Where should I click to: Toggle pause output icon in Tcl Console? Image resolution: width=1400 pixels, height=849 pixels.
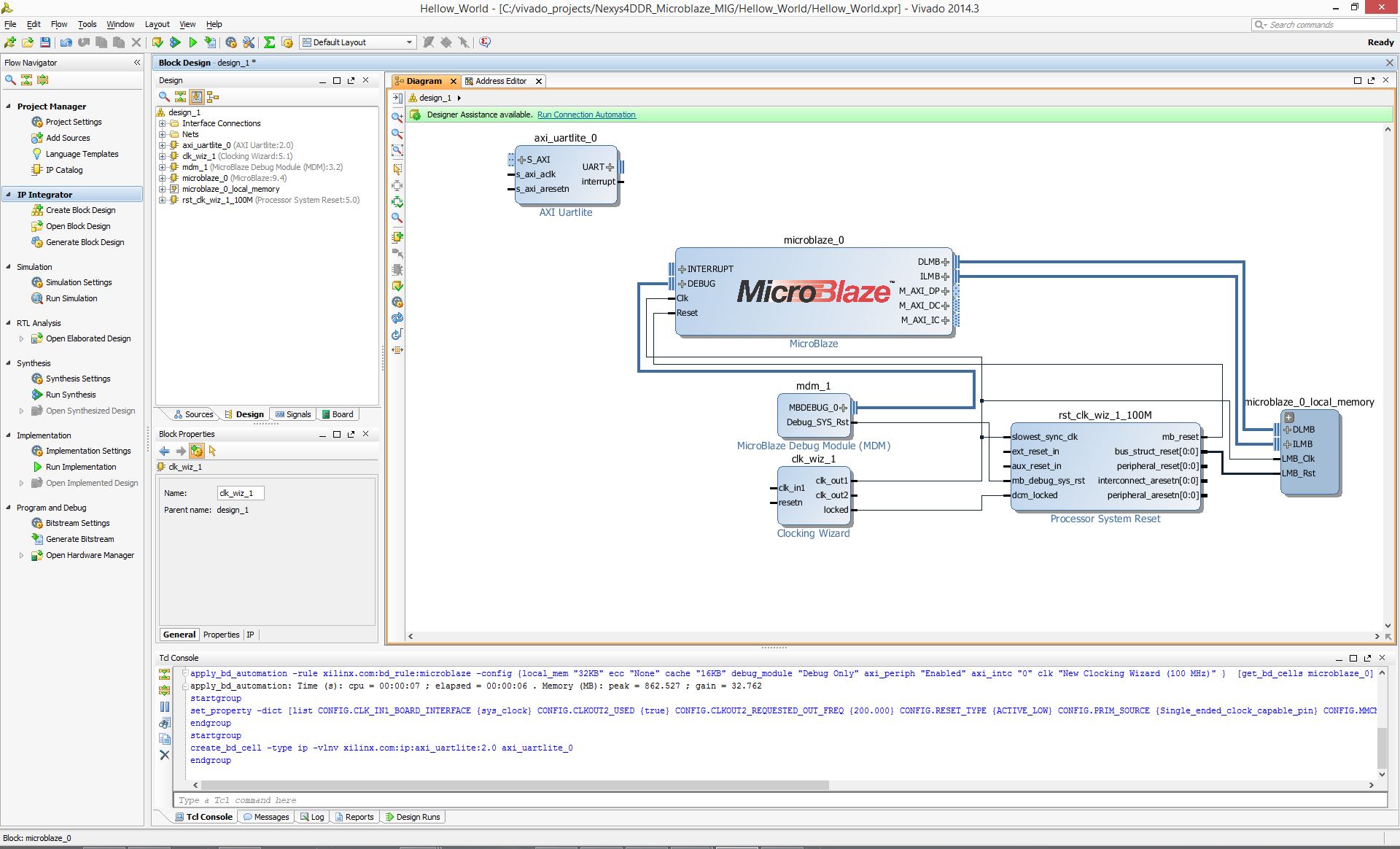tap(165, 706)
